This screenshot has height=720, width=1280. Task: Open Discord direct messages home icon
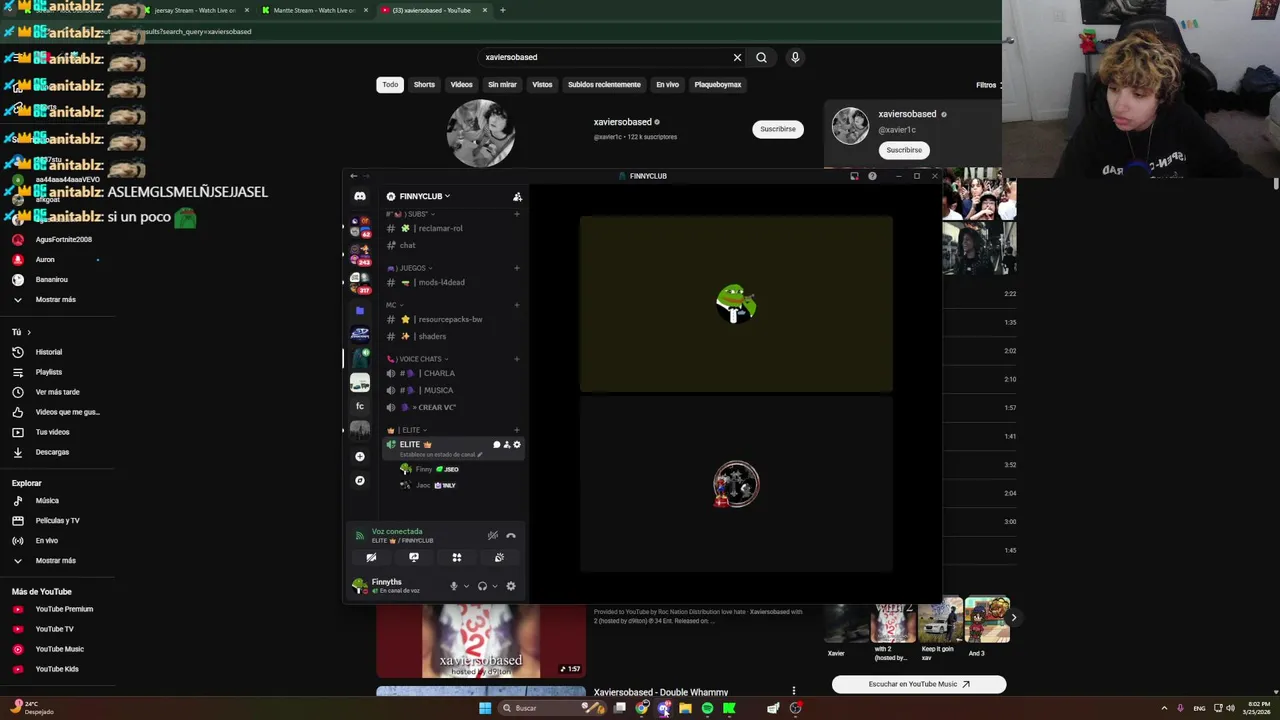point(360,196)
